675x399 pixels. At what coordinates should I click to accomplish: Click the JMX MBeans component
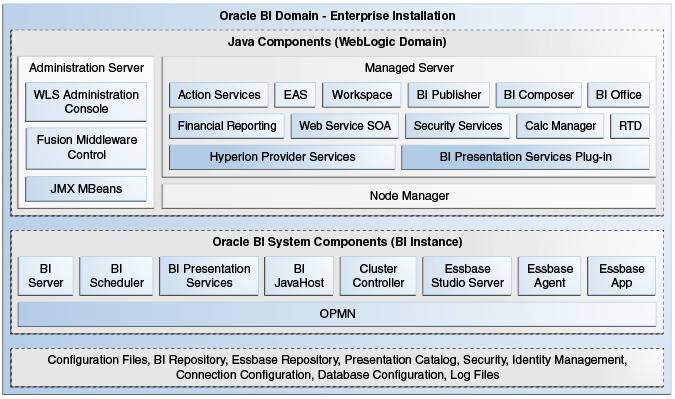[x=86, y=189]
